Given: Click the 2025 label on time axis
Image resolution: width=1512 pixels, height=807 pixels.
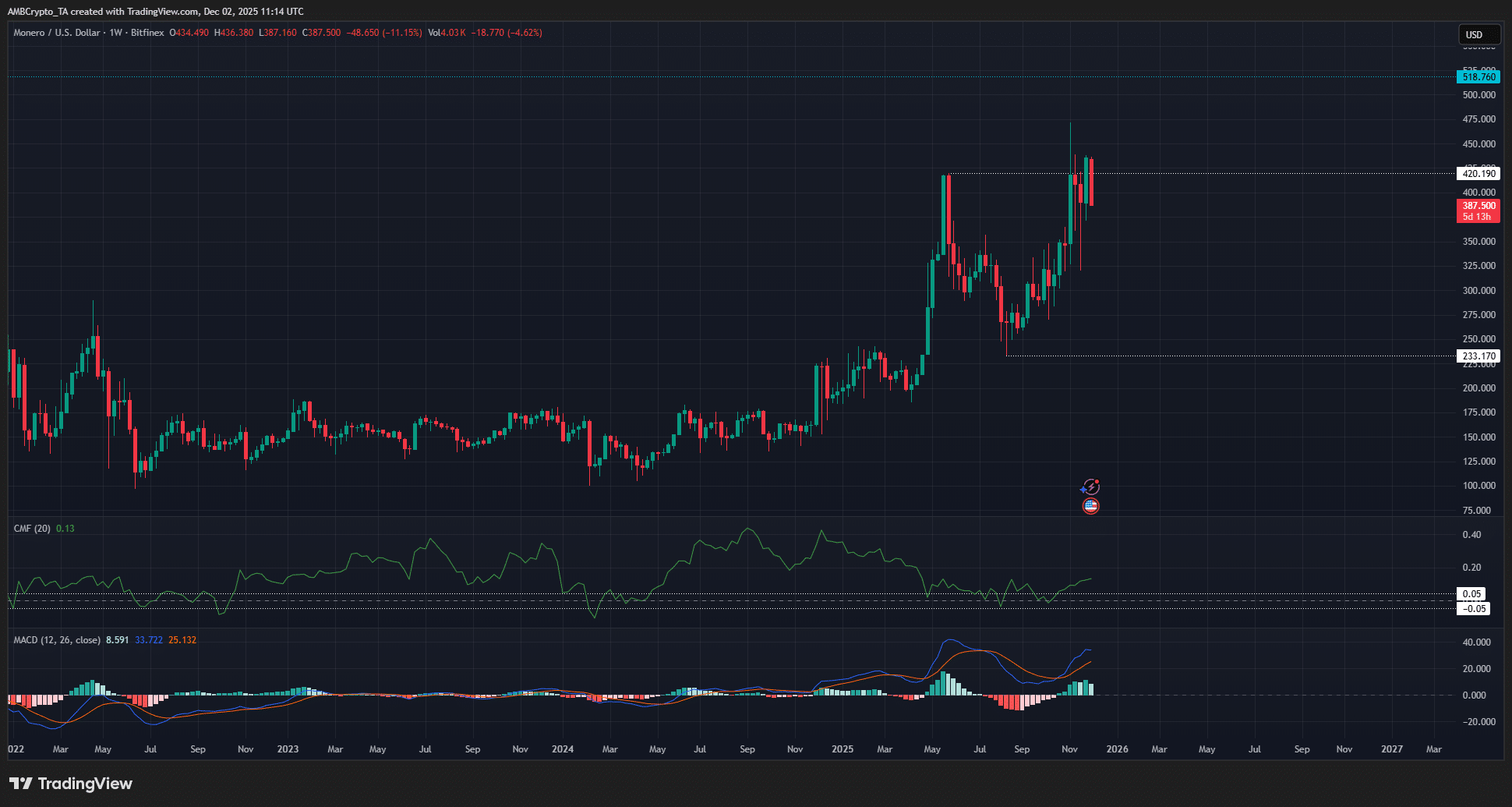Looking at the screenshot, I should [x=842, y=749].
